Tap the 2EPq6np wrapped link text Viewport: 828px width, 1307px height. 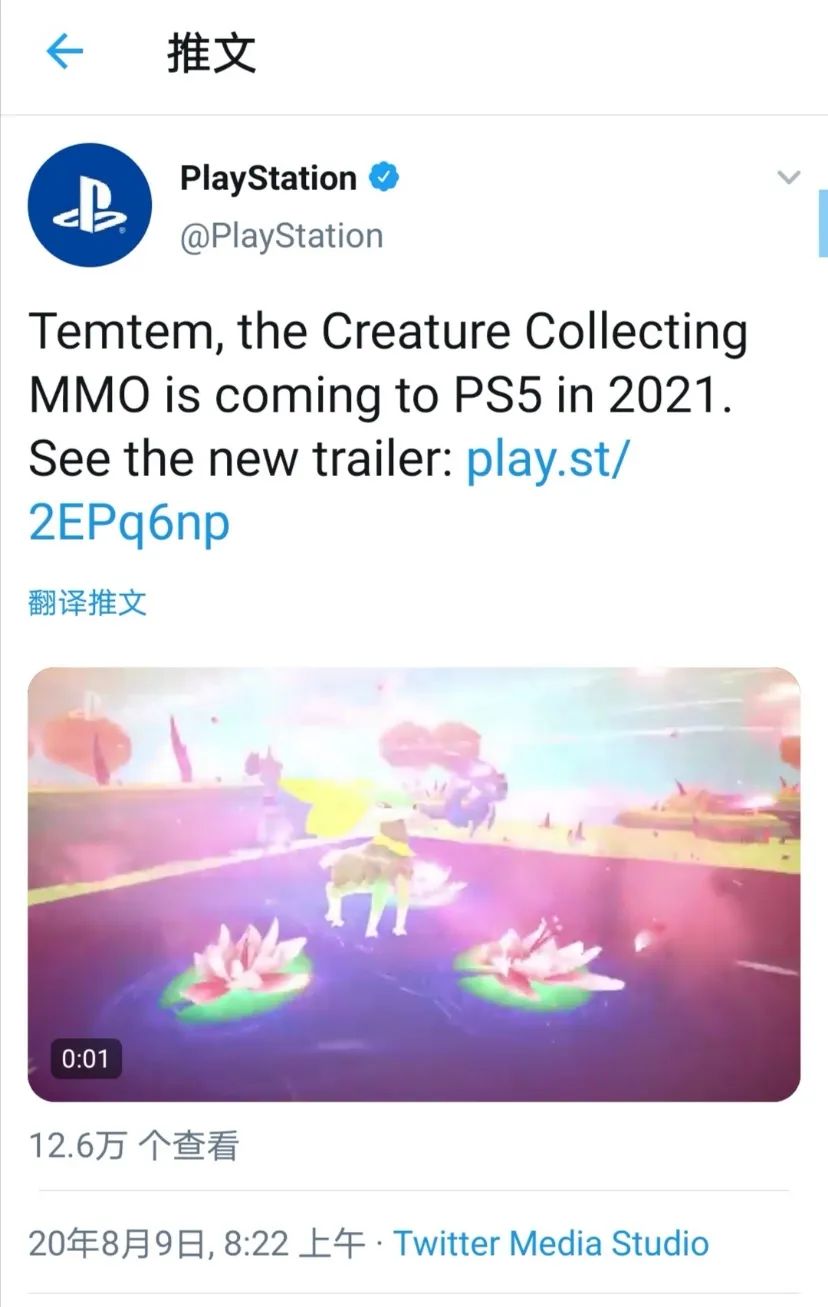click(129, 524)
